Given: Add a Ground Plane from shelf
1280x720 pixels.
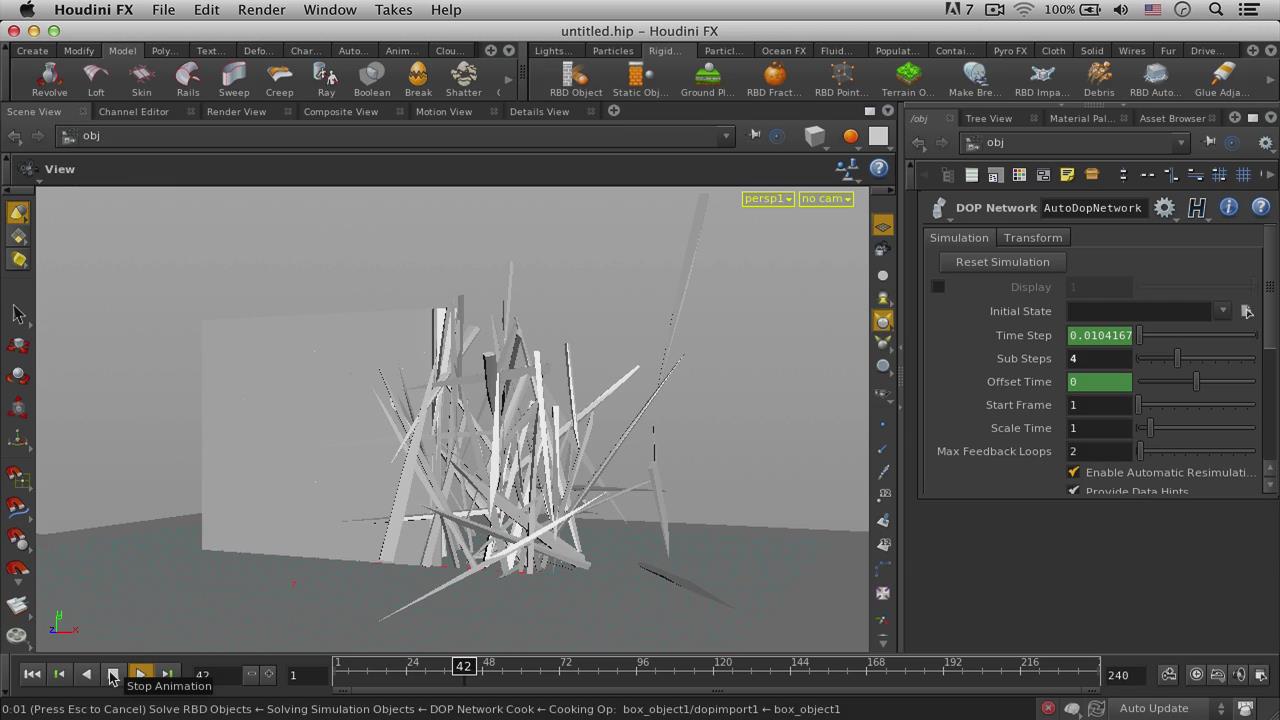Looking at the screenshot, I should (707, 79).
